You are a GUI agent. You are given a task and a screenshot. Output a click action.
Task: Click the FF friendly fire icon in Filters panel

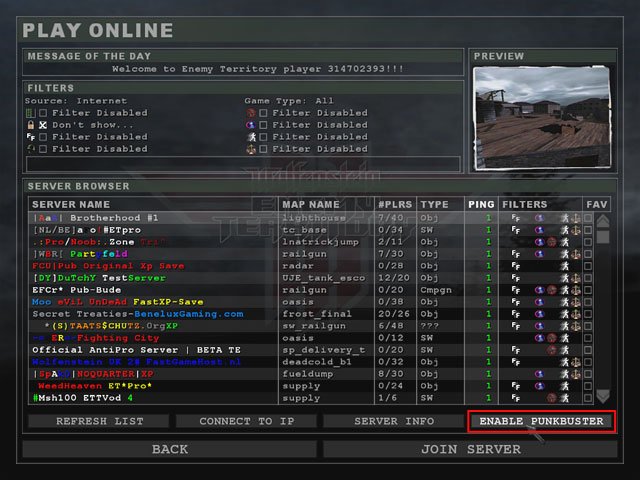tap(31, 137)
